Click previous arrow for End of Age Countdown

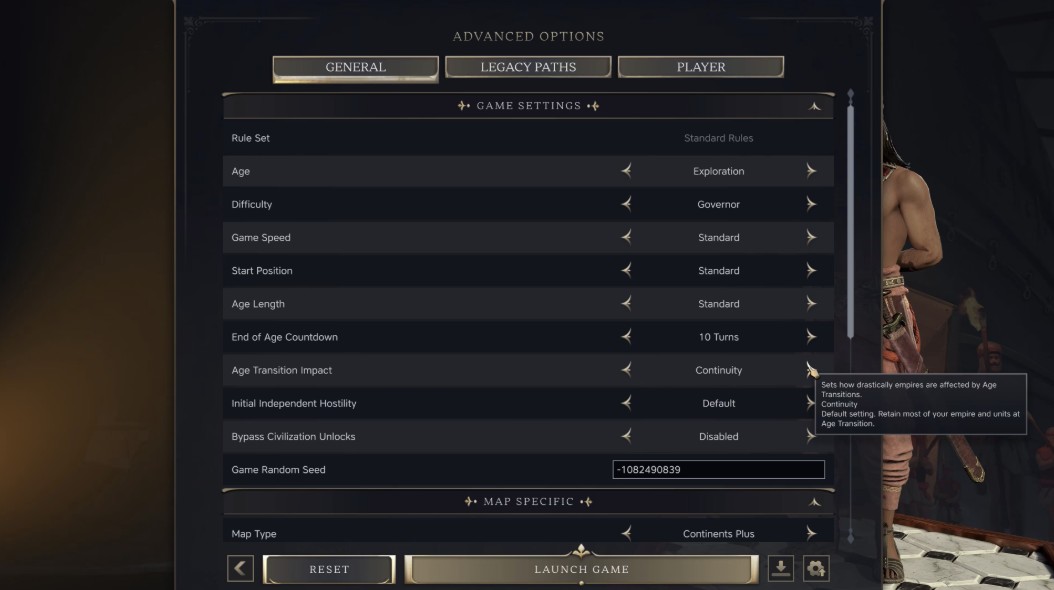tap(626, 336)
